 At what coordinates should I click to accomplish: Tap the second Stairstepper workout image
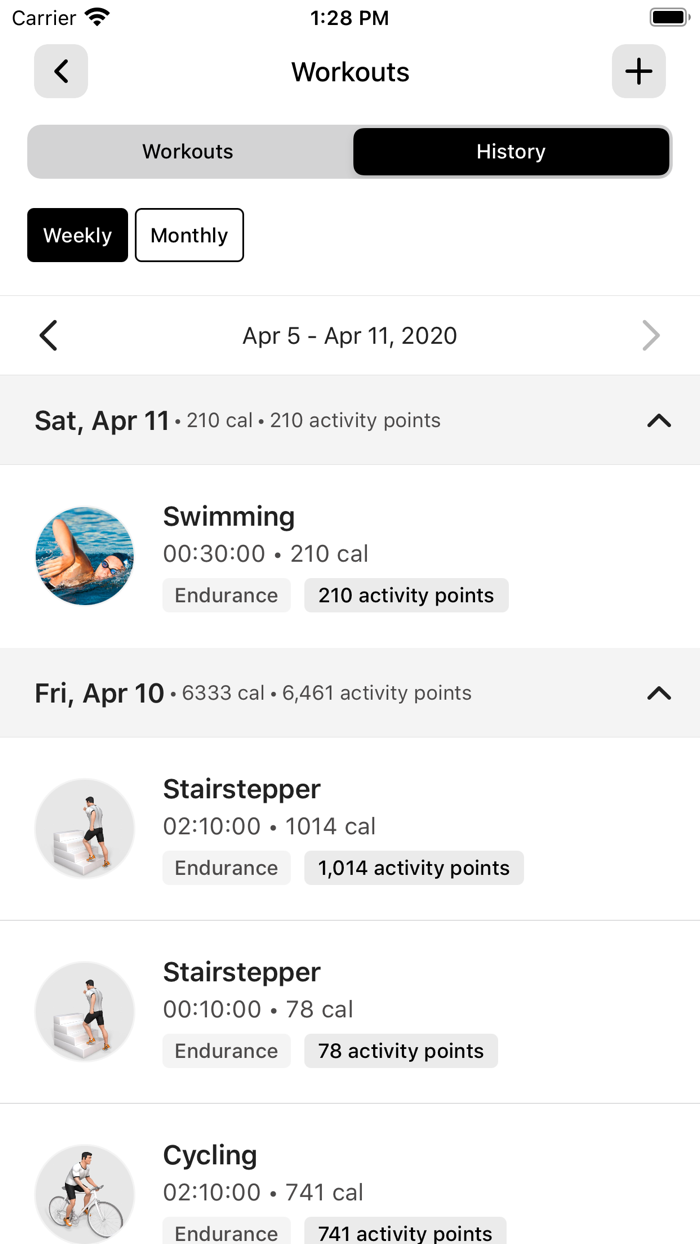[84, 1010]
